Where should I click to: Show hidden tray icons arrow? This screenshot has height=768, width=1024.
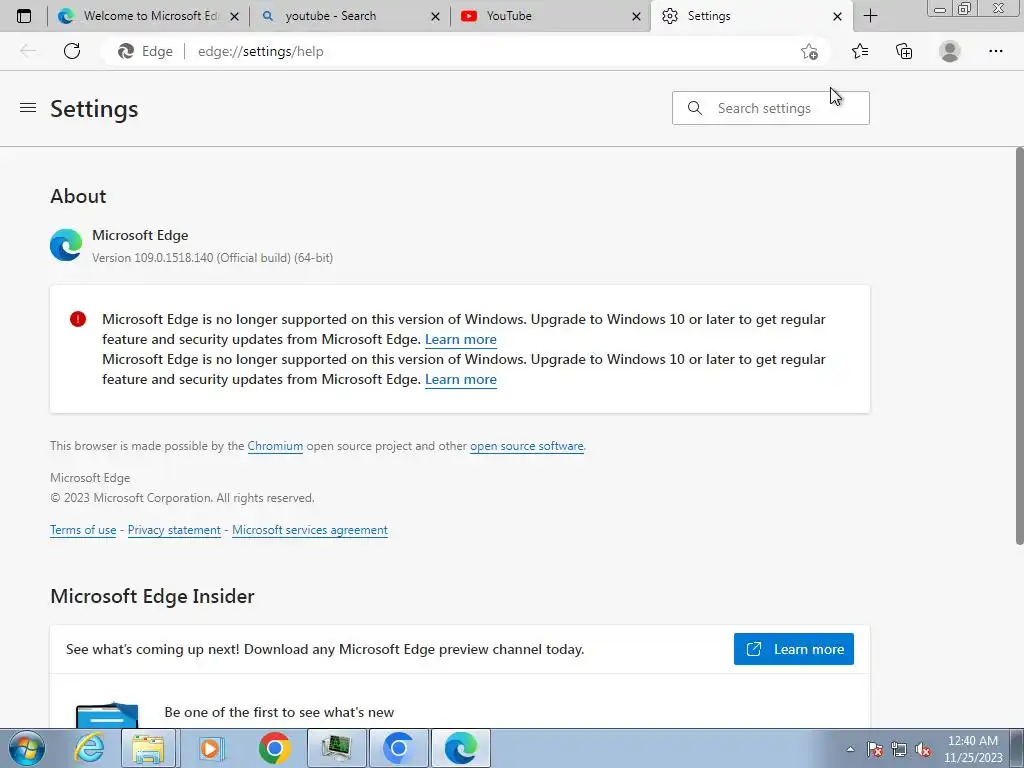pos(850,749)
